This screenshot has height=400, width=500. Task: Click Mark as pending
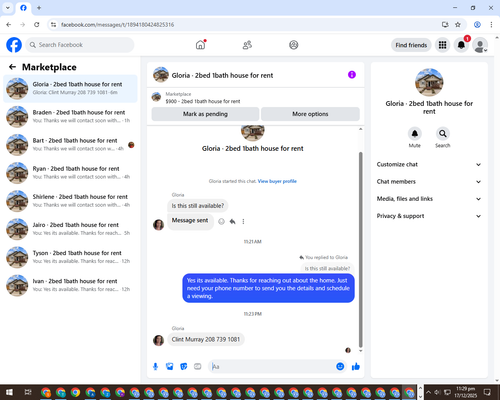(x=205, y=114)
